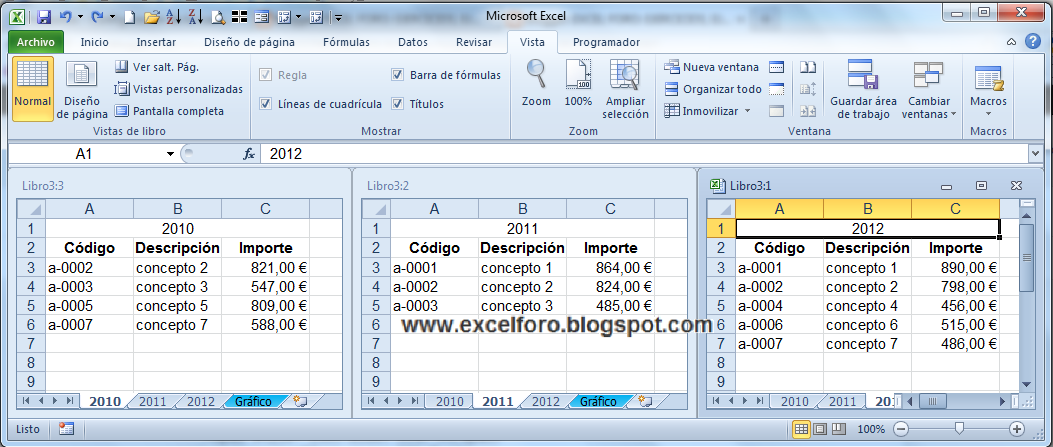Click the Ocultar hide window icon
This screenshot has height=447, width=1053.
tap(777, 89)
